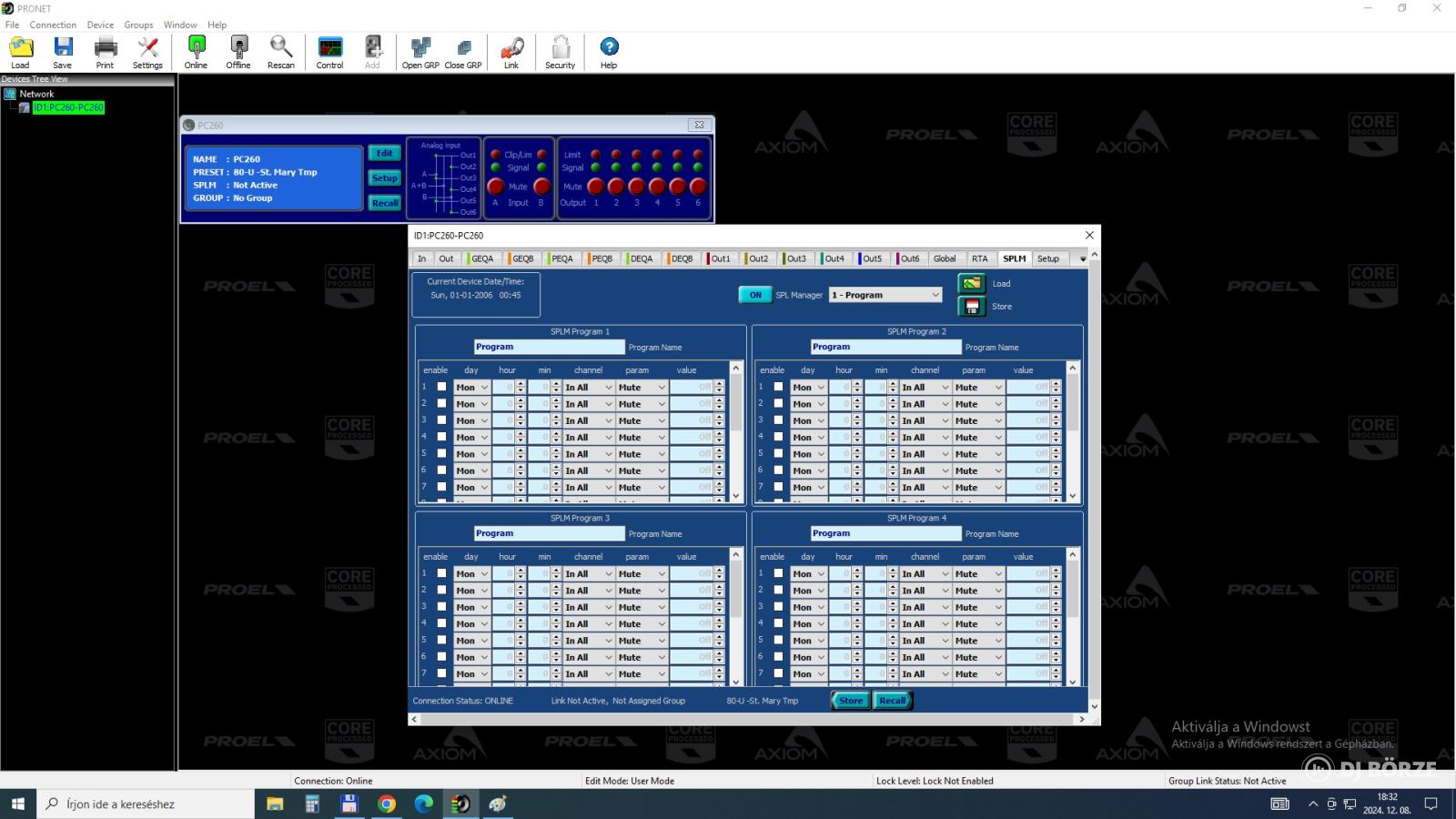Open File Explorer from taskbar
This screenshot has width=1456, height=819.
(x=275, y=804)
